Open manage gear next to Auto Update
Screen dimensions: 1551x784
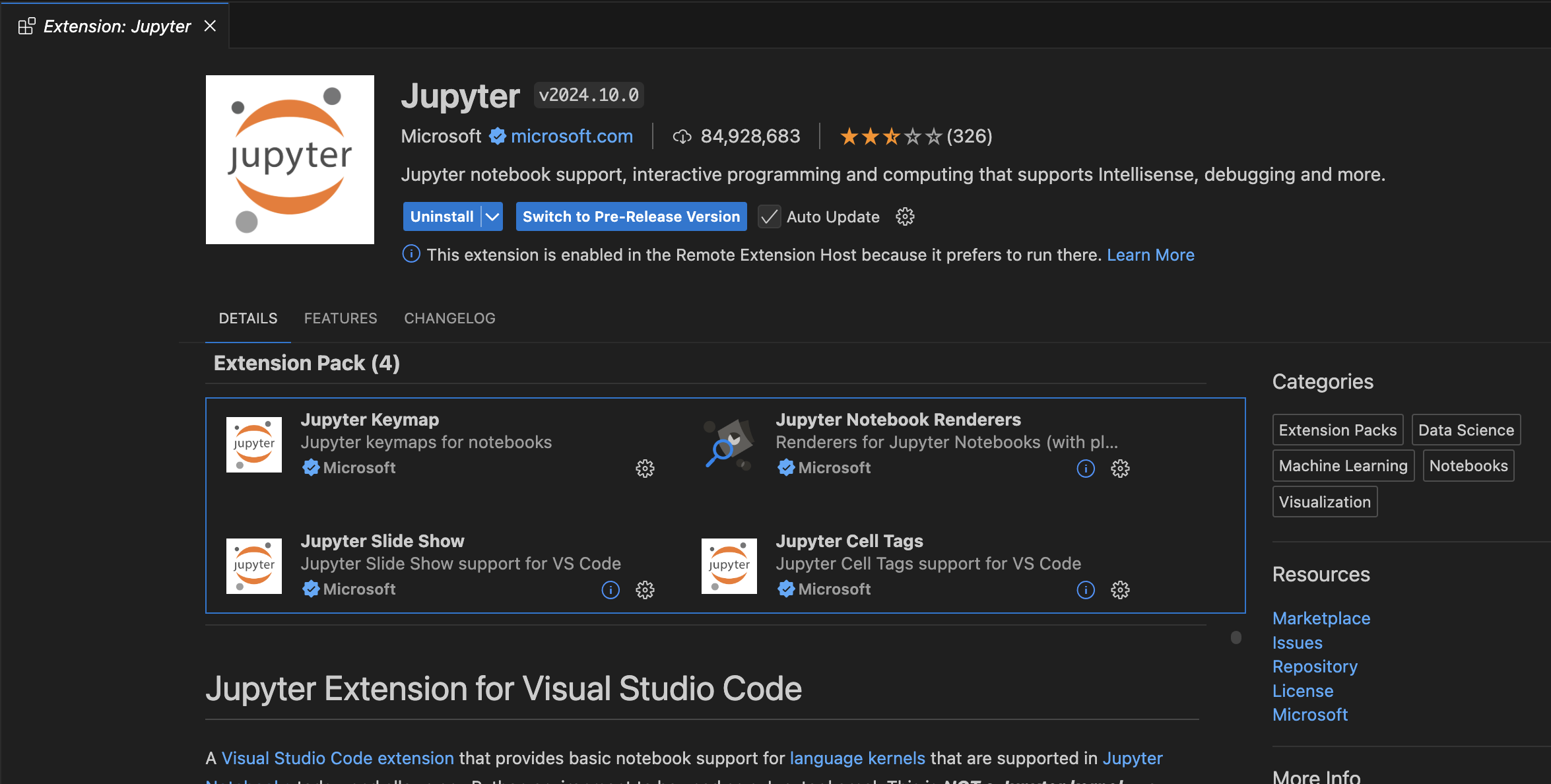pos(905,216)
